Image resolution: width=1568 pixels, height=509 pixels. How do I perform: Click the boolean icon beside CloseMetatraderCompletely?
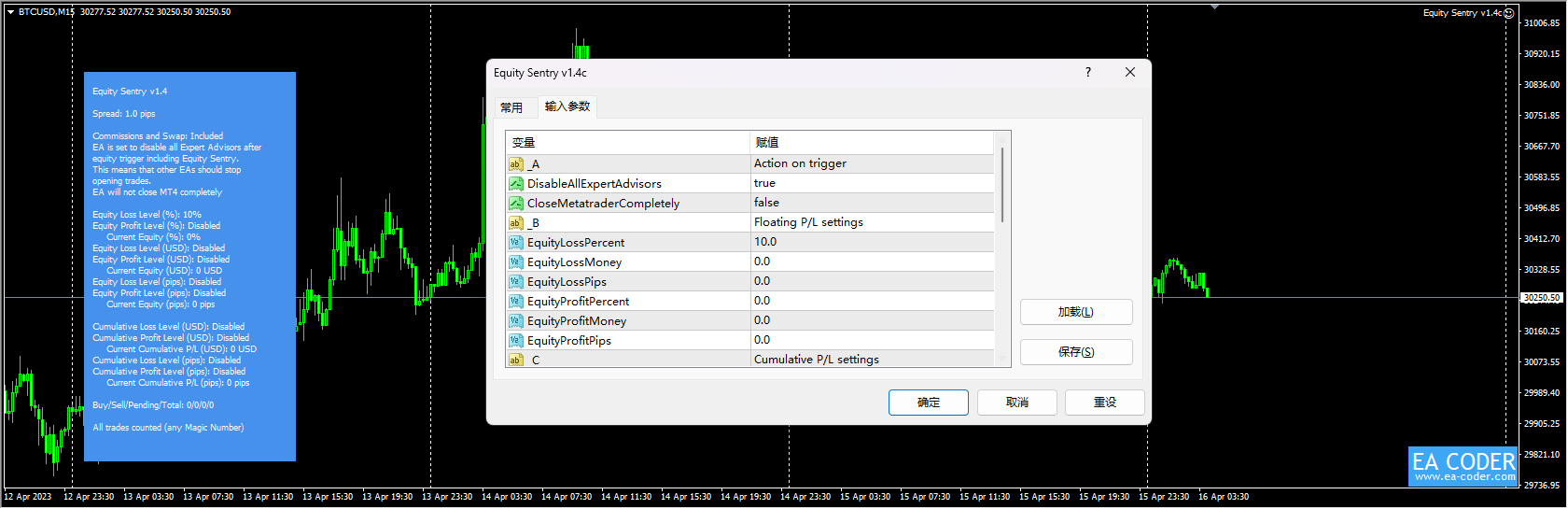(x=515, y=203)
